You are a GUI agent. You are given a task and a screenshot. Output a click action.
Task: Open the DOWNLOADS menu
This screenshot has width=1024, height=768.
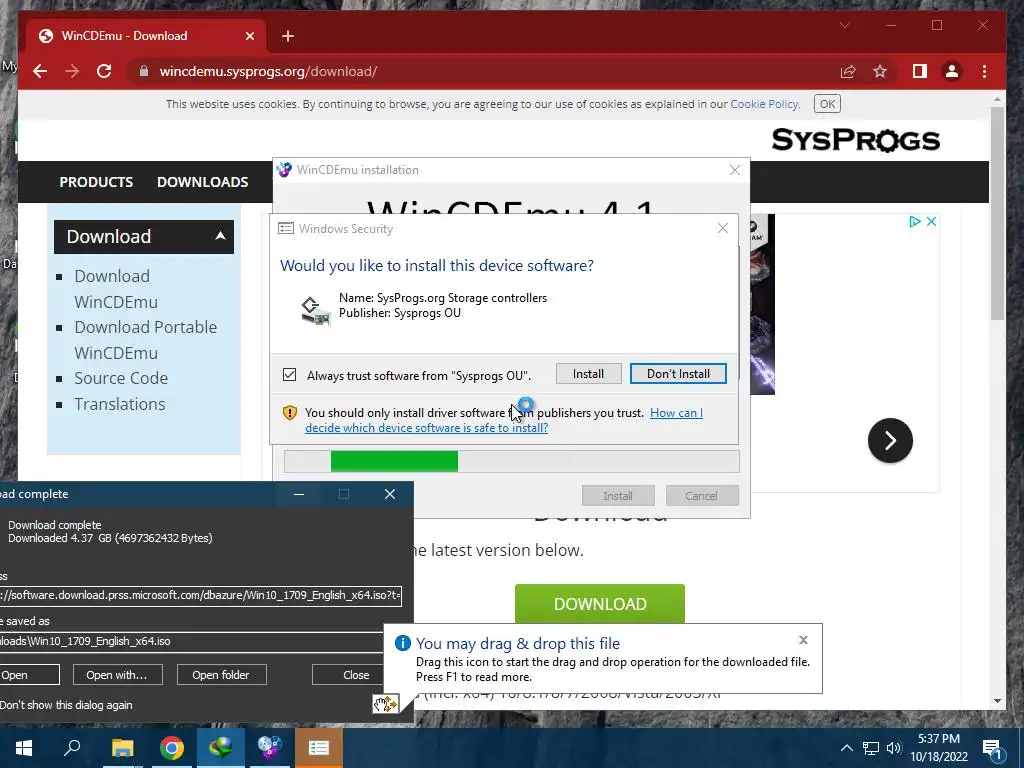coord(202,182)
